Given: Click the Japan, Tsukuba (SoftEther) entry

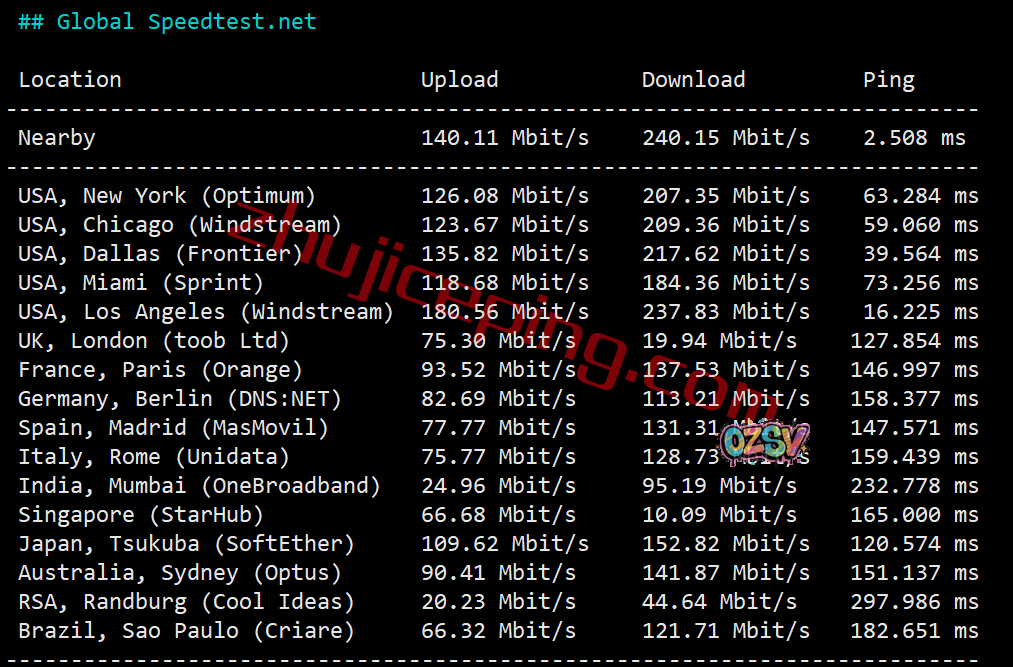Looking at the screenshot, I should pos(186,544).
